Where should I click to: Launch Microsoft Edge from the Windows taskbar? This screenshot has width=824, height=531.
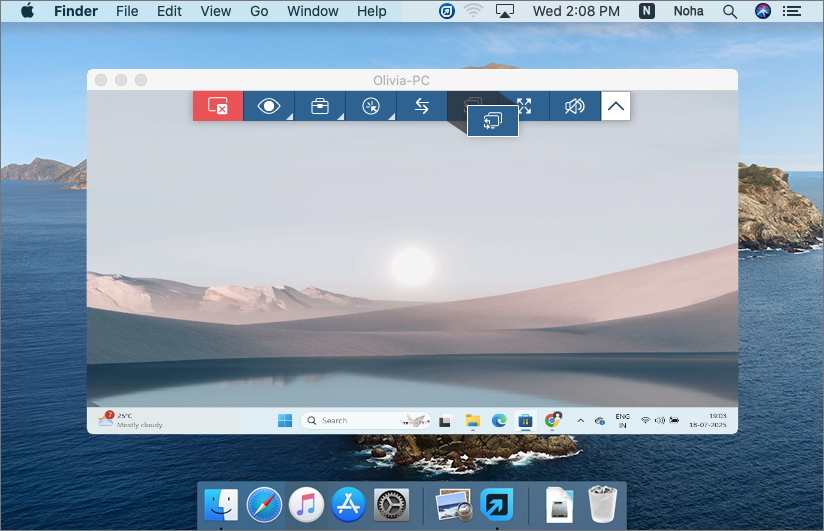coord(499,421)
